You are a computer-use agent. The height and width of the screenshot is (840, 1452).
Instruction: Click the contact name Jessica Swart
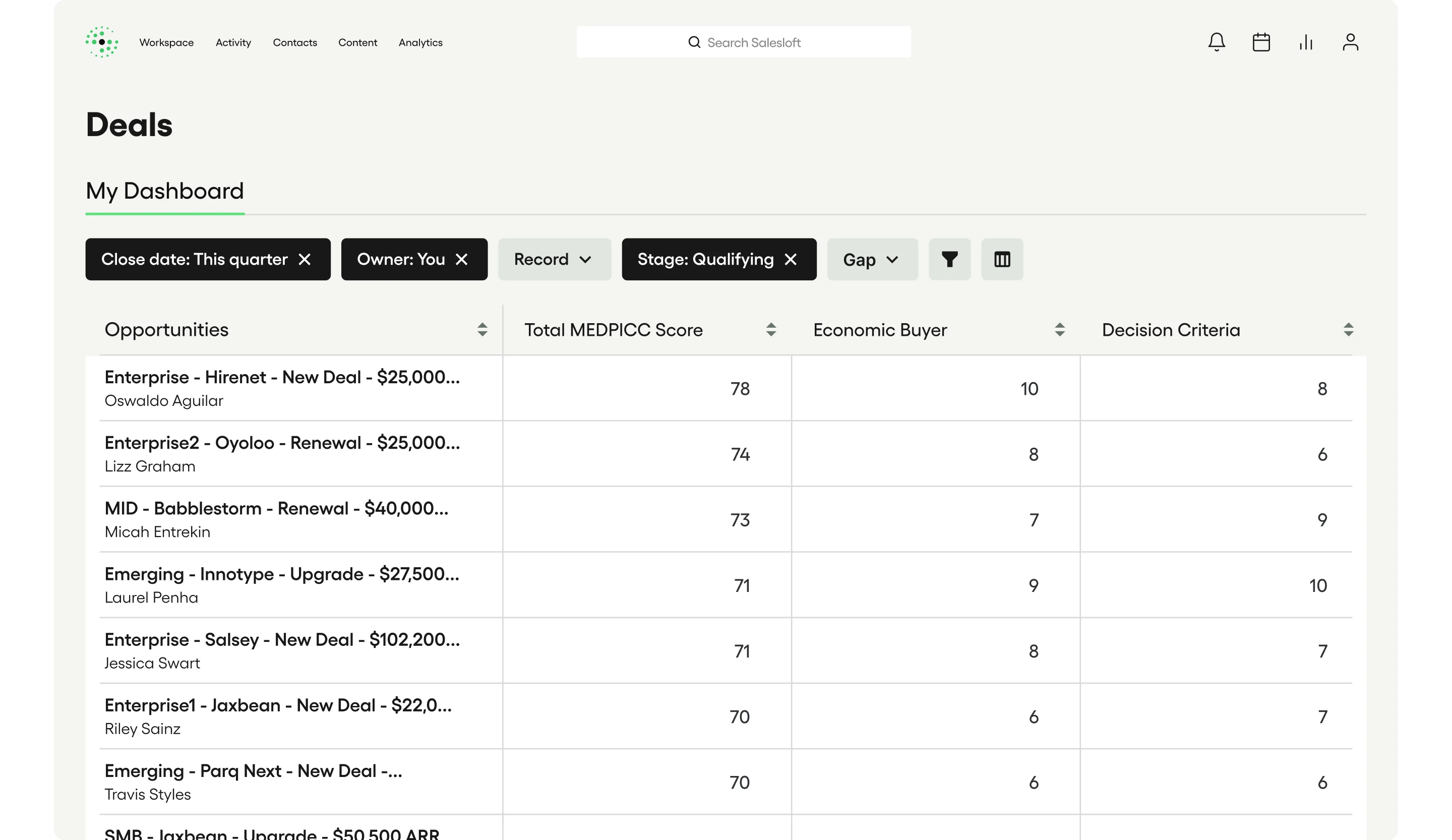[152, 664]
